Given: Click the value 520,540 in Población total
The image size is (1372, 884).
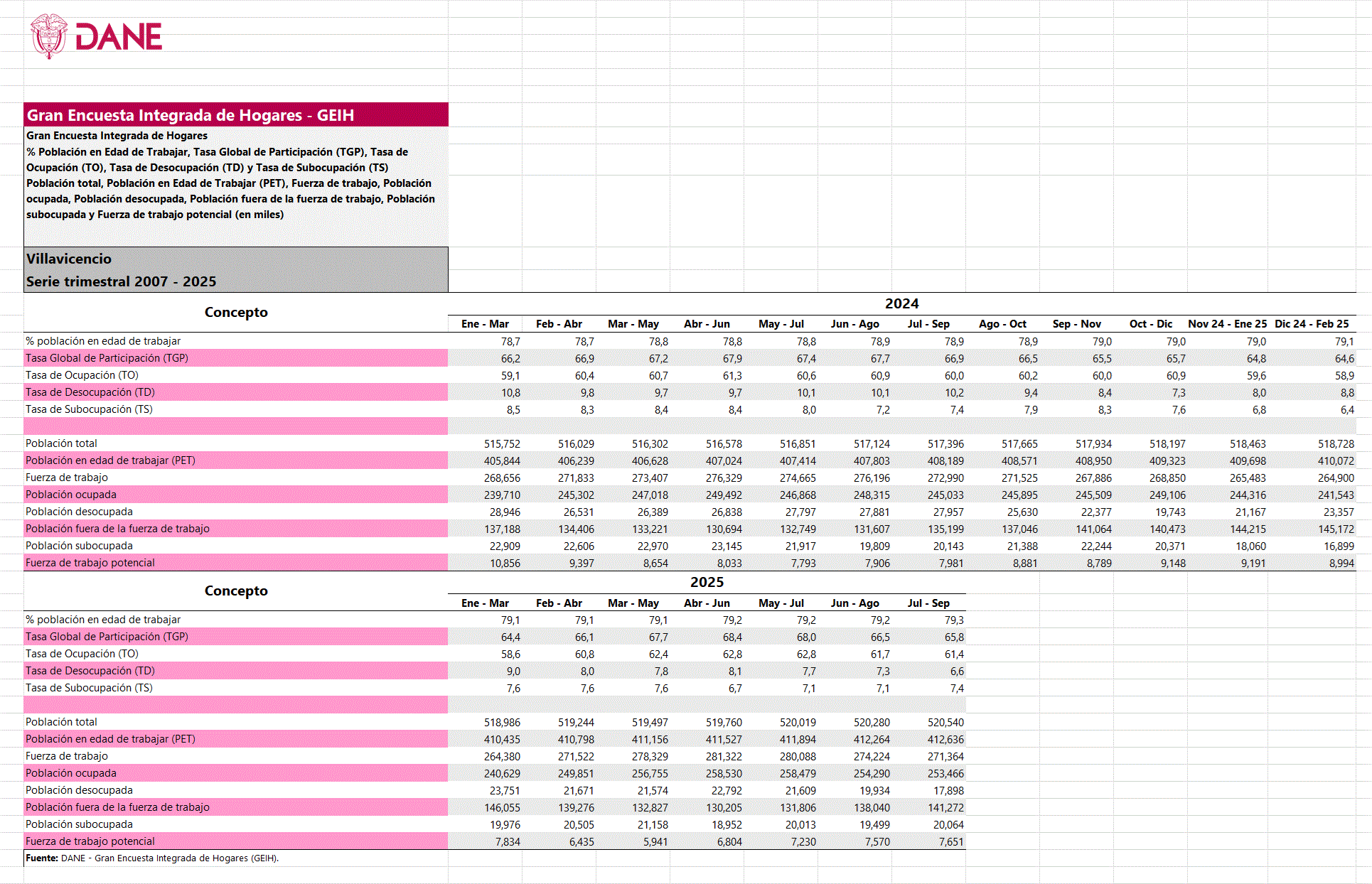Looking at the screenshot, I should pyautogui.click(x=945, y=722).
